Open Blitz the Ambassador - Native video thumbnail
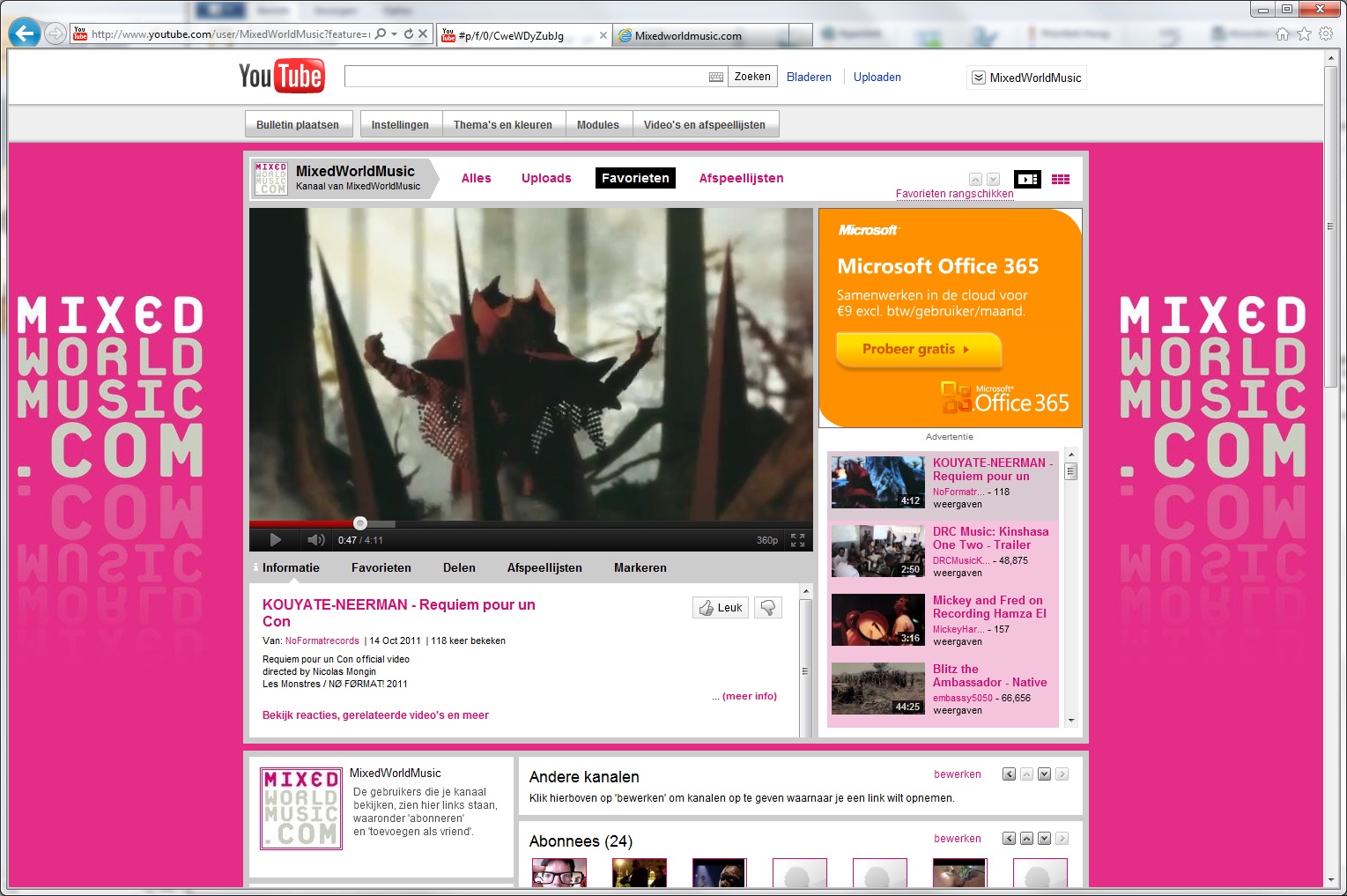1347x896 pixels. pos(877,689)
